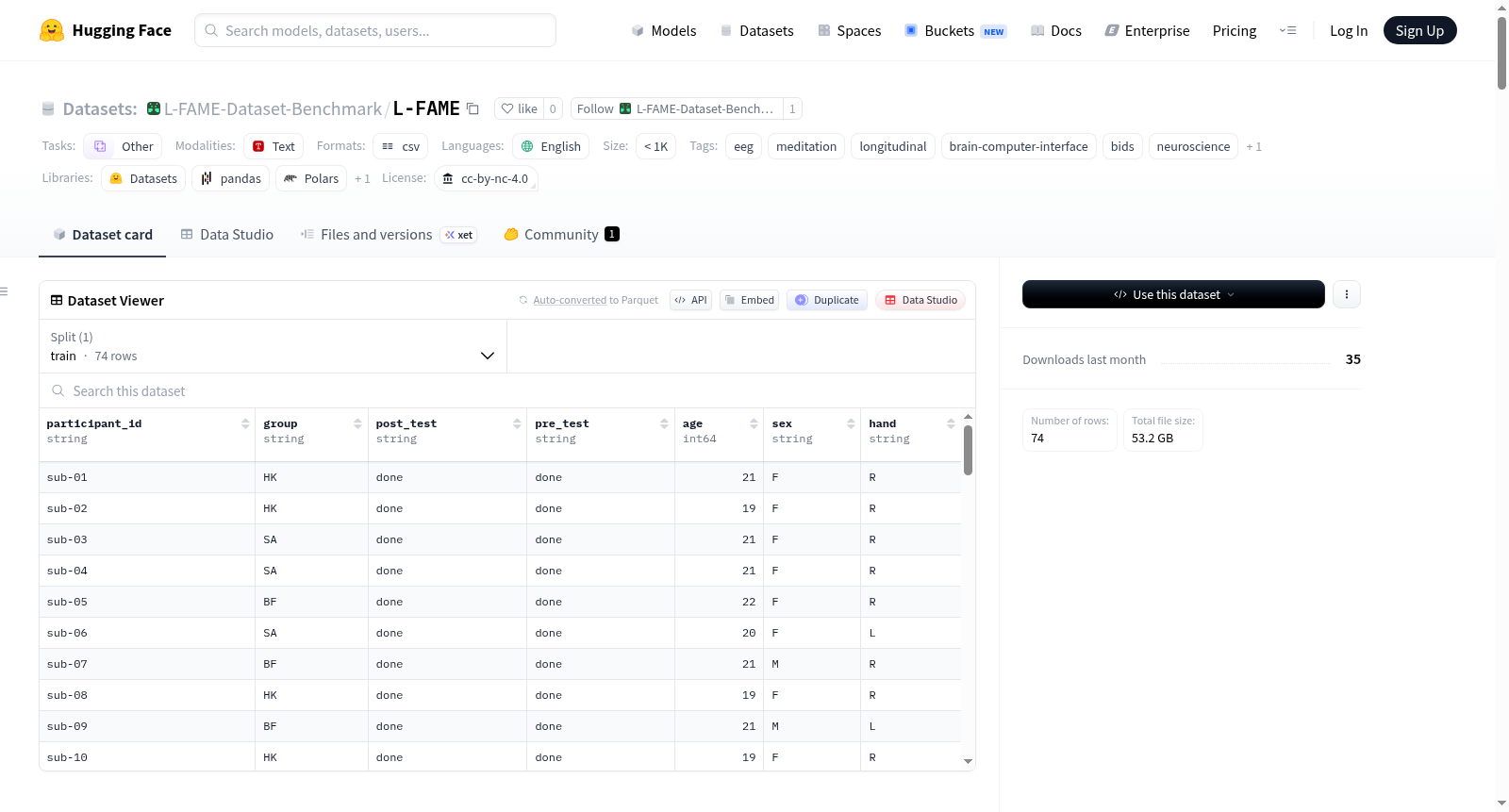Click the L-FAME-Dataset-Benchmark organization avatar
This screenshot has width=1509, height=812.
coord(154,108)
